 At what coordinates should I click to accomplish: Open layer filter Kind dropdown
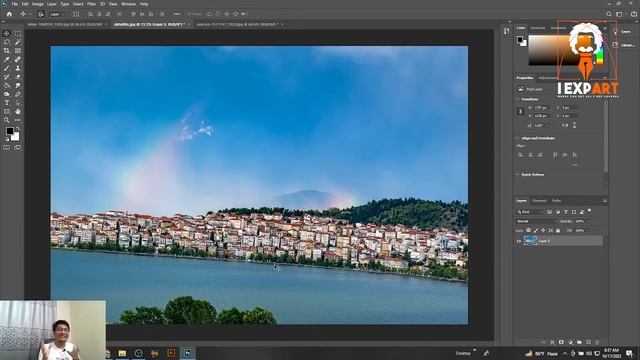(529, 212)
